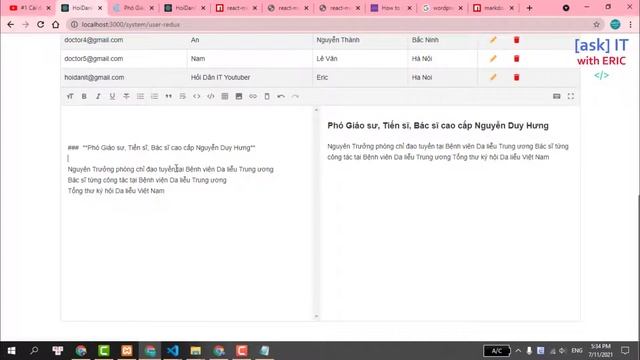
Task: Apply italic formatting in markdown editor
Action: [98, 96]
